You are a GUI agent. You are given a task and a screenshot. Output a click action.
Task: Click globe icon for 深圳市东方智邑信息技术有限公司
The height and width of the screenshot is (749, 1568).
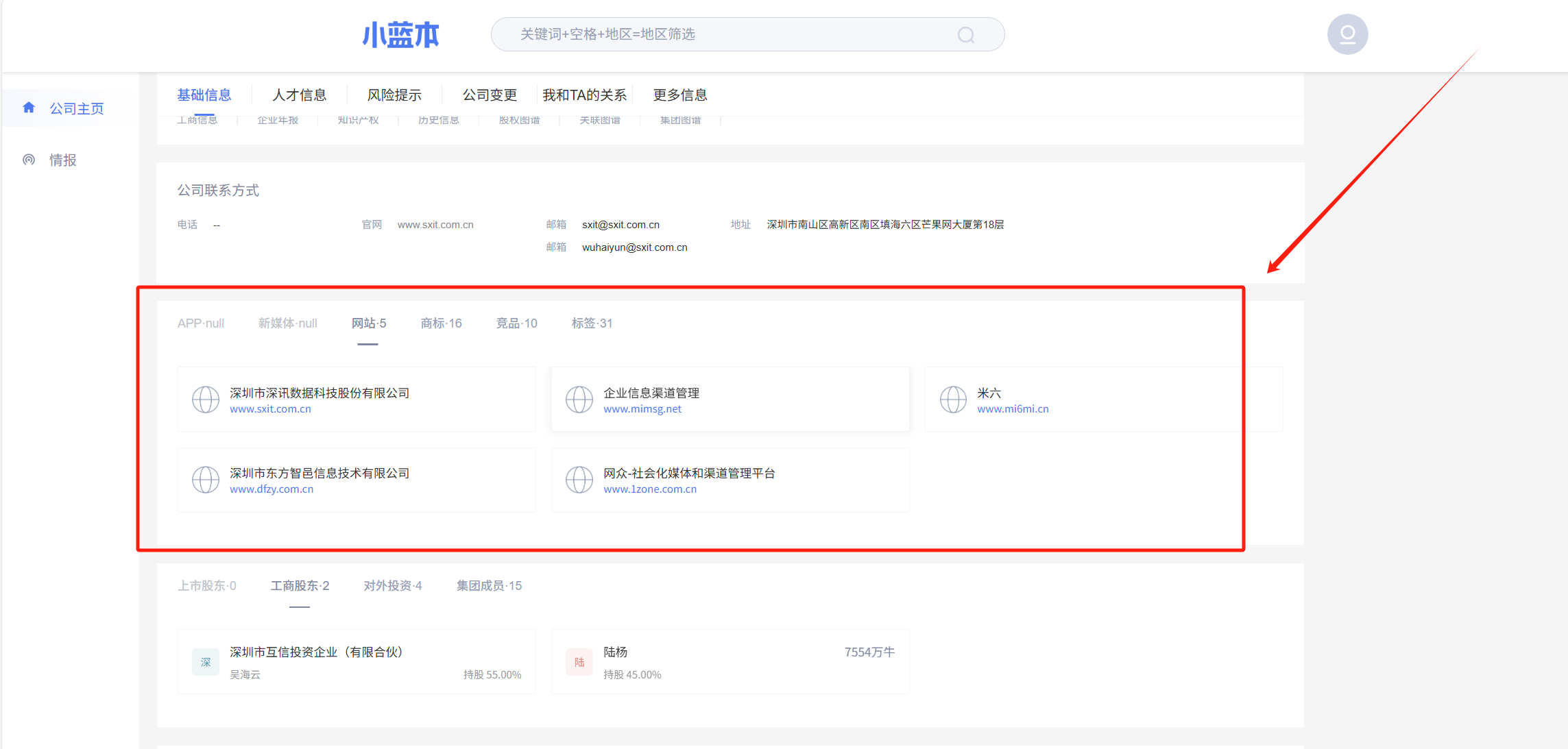(206, 480)
